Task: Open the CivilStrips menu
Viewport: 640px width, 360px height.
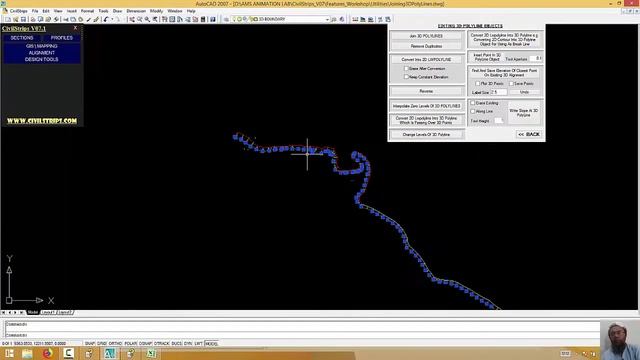Action: point(18,11)
